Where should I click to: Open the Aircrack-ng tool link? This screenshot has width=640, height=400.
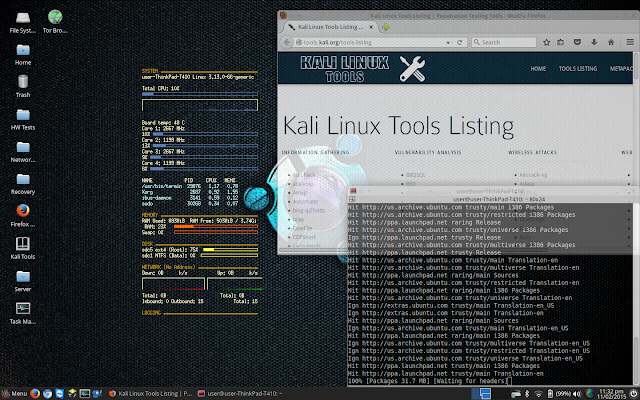click(x=533, y=175)
